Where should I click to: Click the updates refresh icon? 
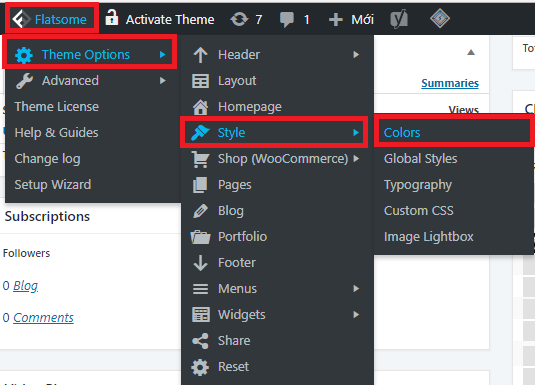(x=239, y=19)
